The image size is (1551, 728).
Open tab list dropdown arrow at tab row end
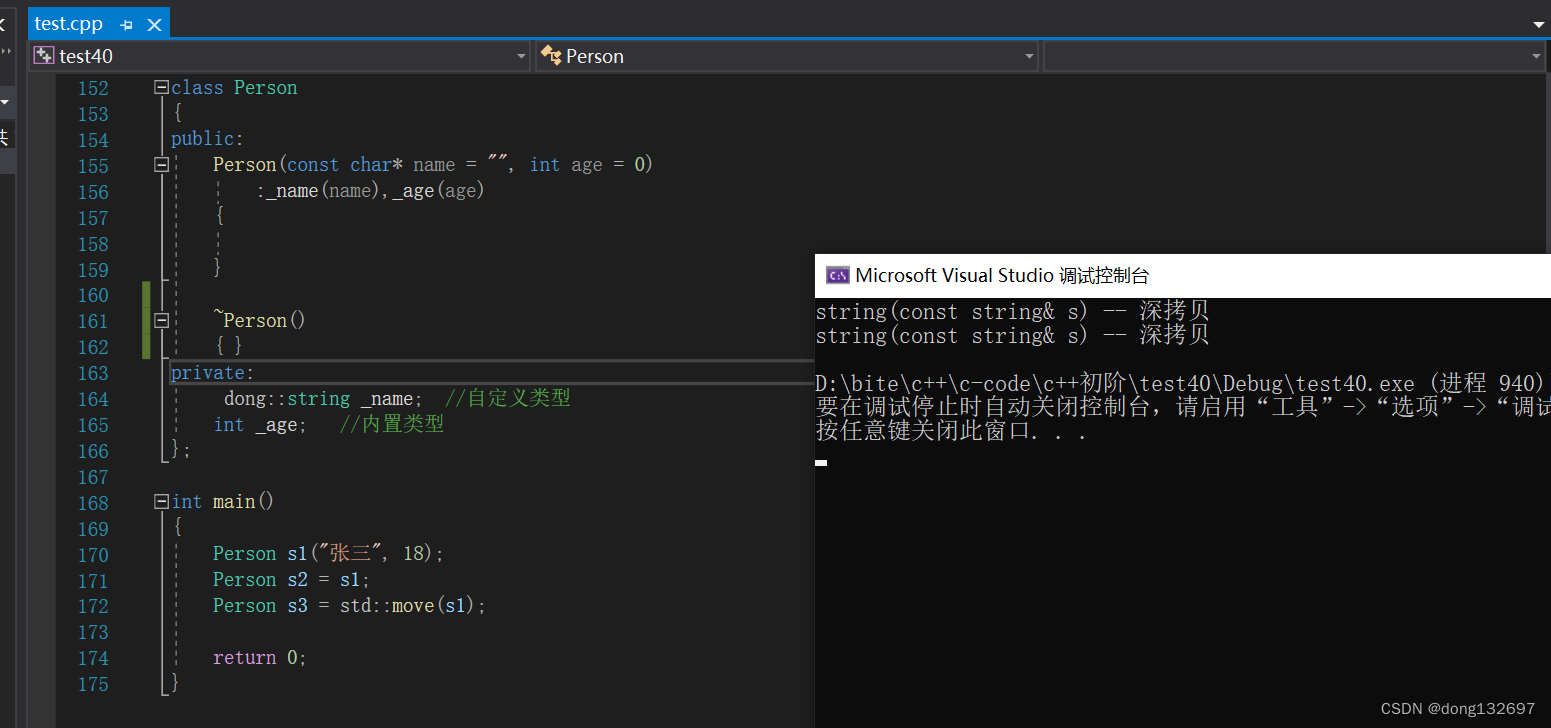click(1538, 25)
